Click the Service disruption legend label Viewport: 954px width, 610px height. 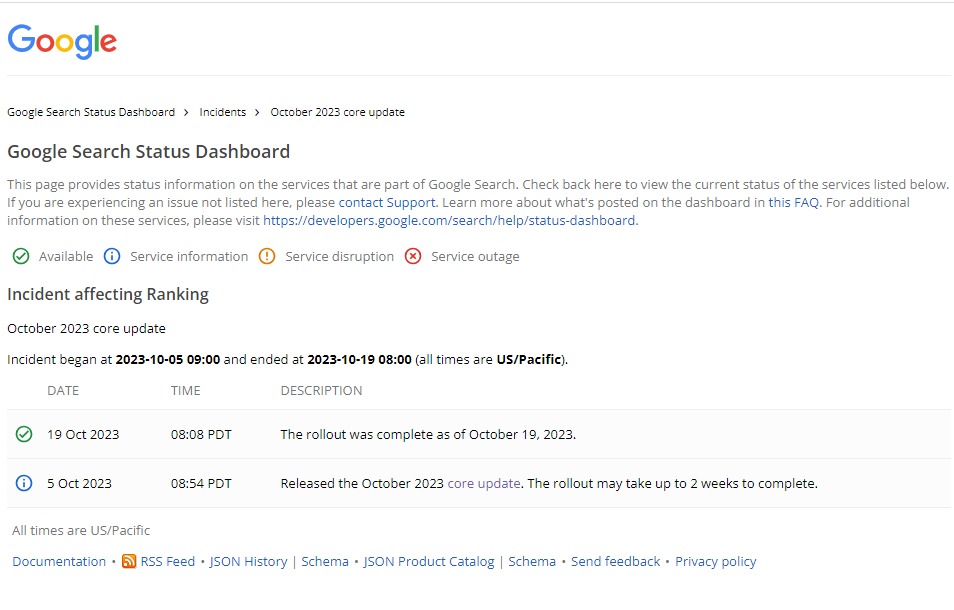click(x=339, y=257)
